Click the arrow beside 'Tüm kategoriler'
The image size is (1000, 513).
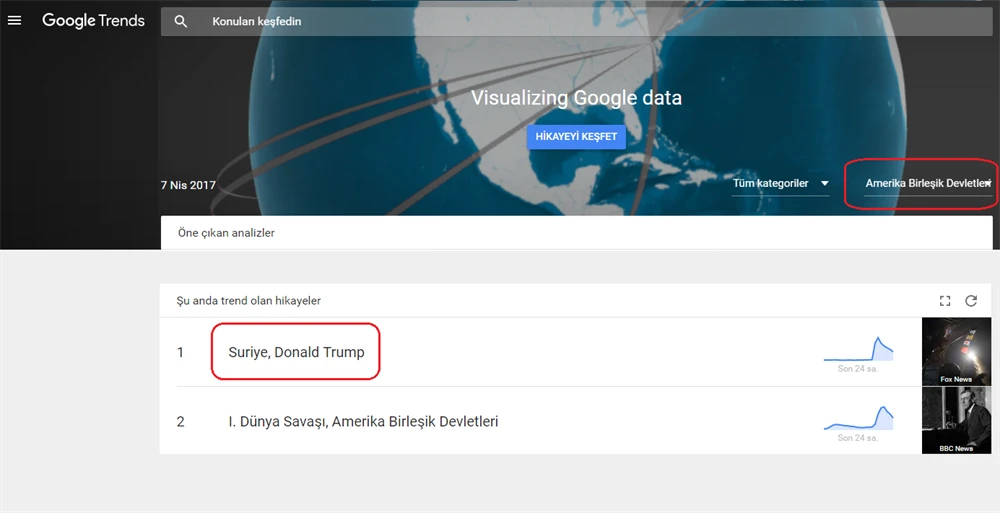tap(824, 183)
